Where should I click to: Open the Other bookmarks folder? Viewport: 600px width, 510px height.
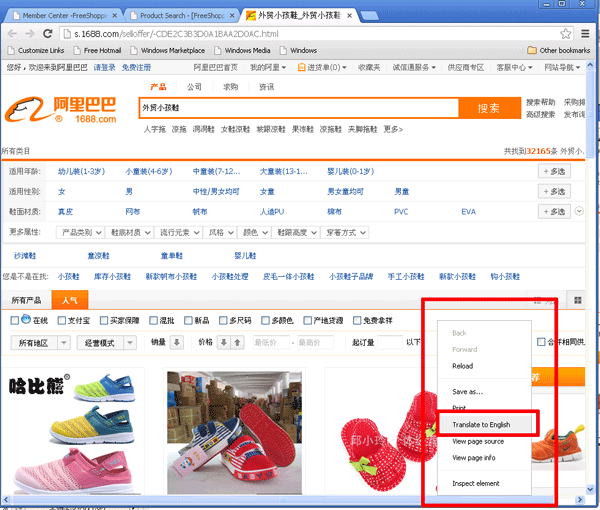558,50
